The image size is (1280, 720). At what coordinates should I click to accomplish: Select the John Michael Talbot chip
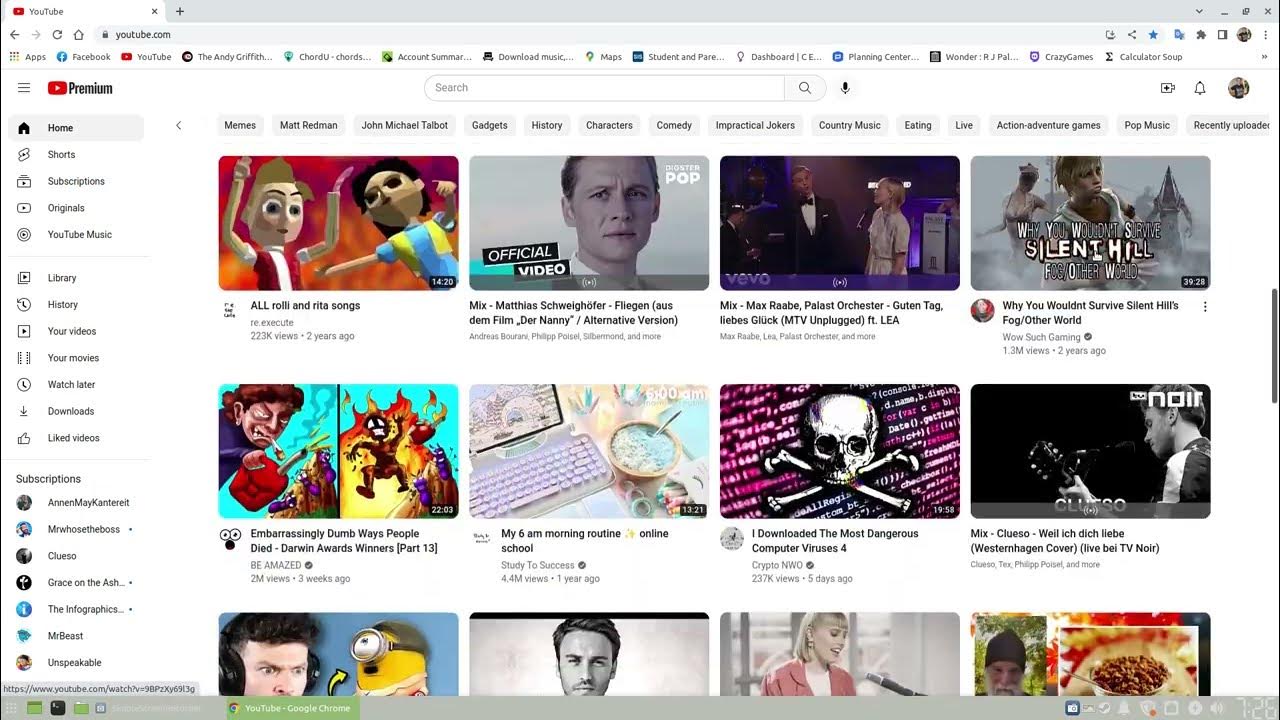click(x=405, y=126)
